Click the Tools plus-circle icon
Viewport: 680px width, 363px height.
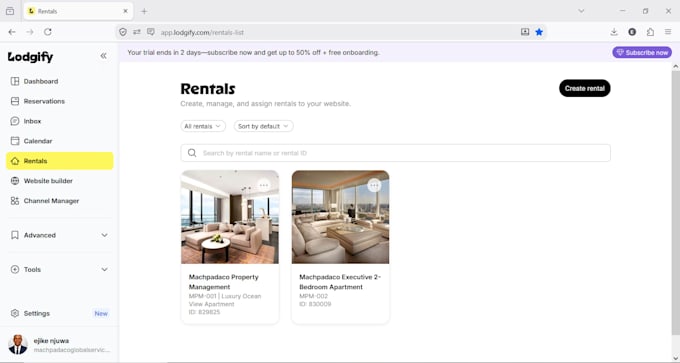[15, 269]
